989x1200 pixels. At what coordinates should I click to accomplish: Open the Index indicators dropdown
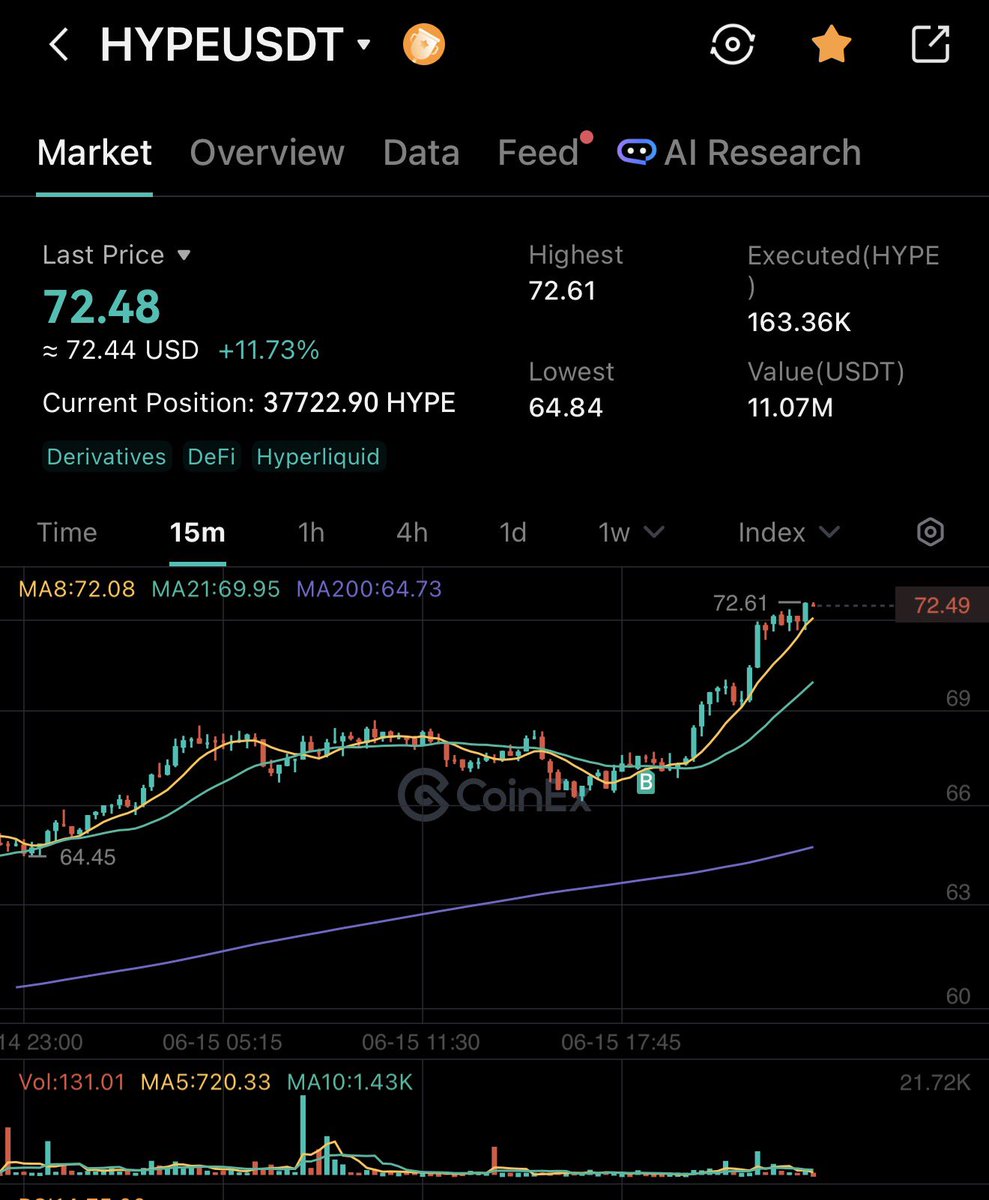click(788, 532)
